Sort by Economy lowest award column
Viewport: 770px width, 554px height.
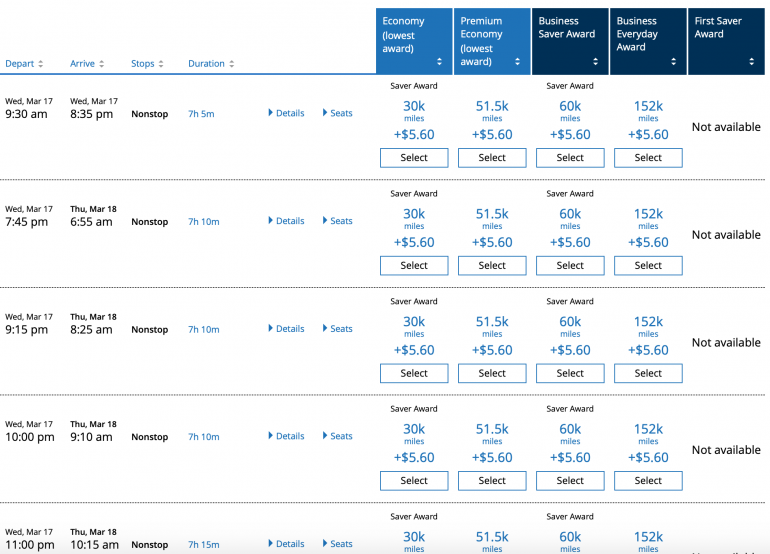(440, 62)
